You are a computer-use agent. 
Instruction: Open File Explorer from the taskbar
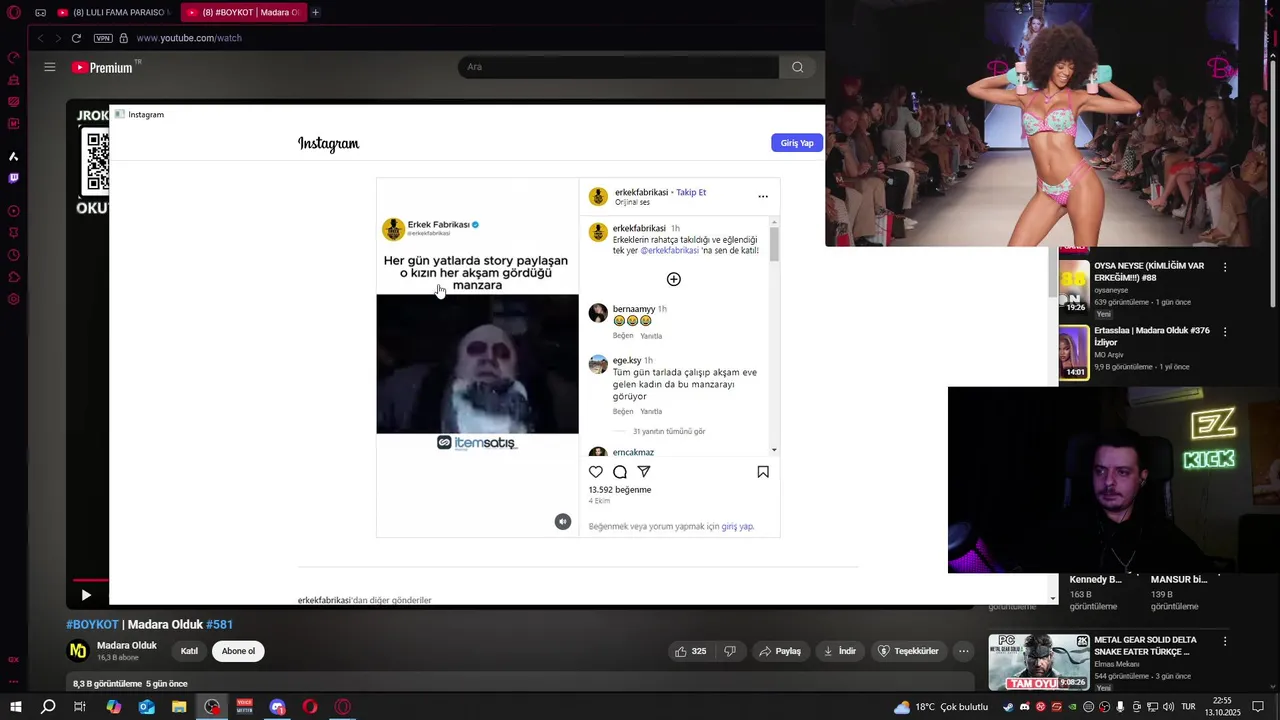179,707
